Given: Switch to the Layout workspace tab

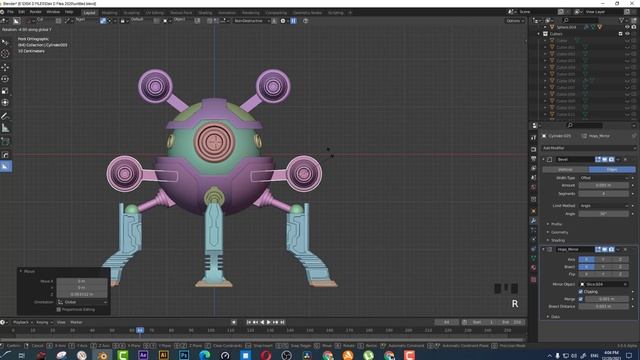Looking at the screenshot, I should click(x=89, y=13).
